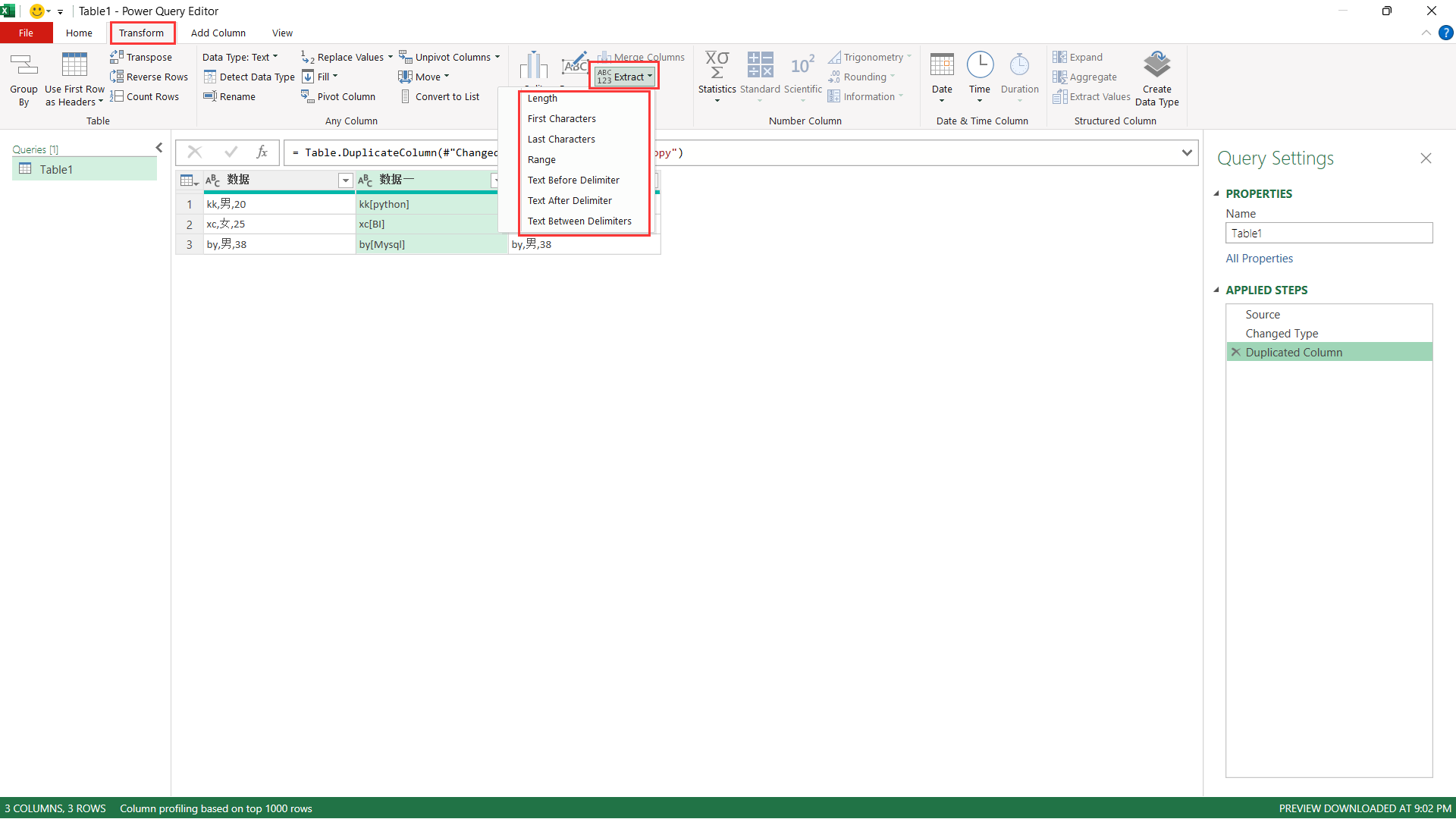Viewport: 1456px width, 819px height.
Task: Click the query Name input field
Action: [x=1329, y=234]
